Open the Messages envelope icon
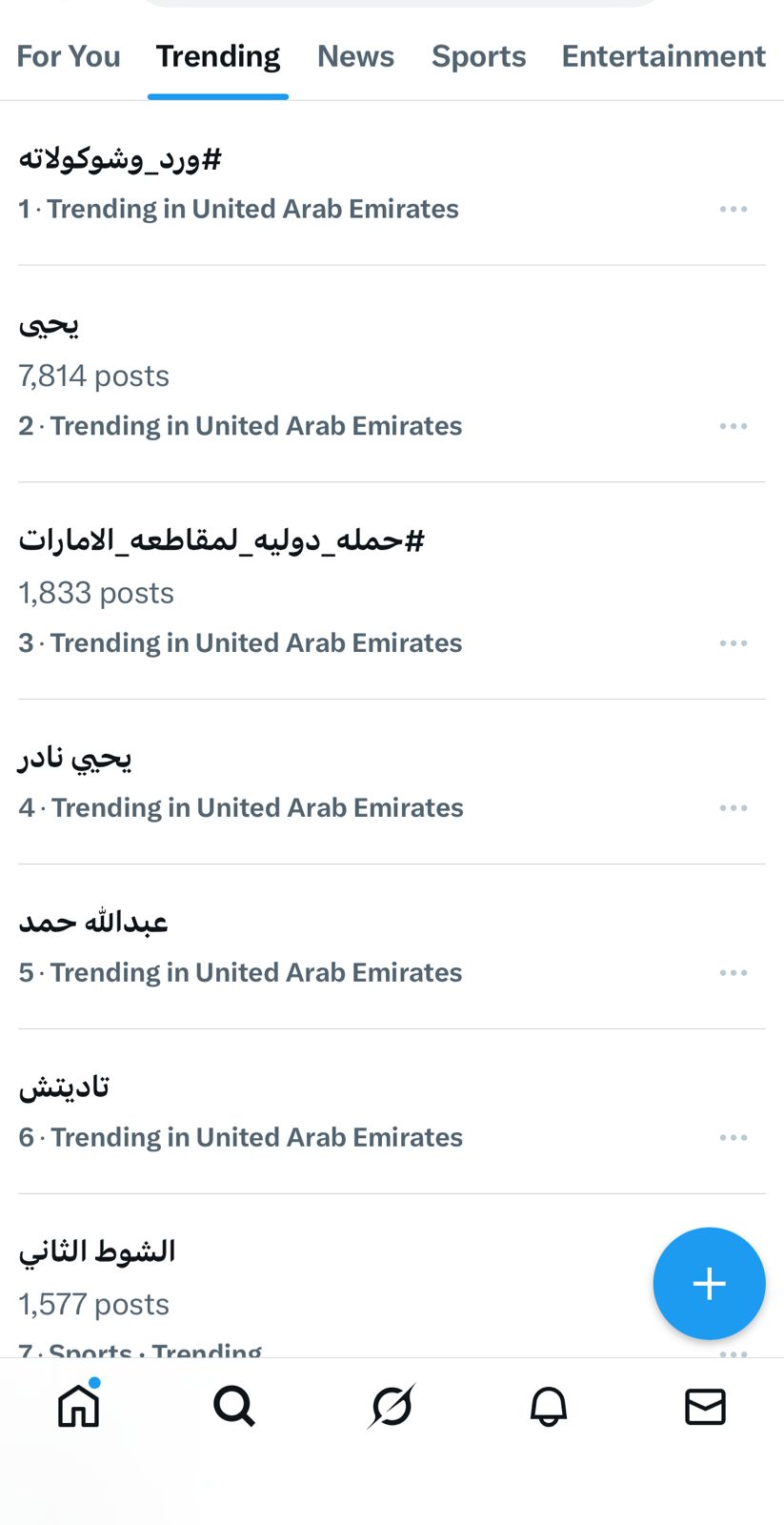This screenshot has height=1525, width=784. coord(705,1406)
